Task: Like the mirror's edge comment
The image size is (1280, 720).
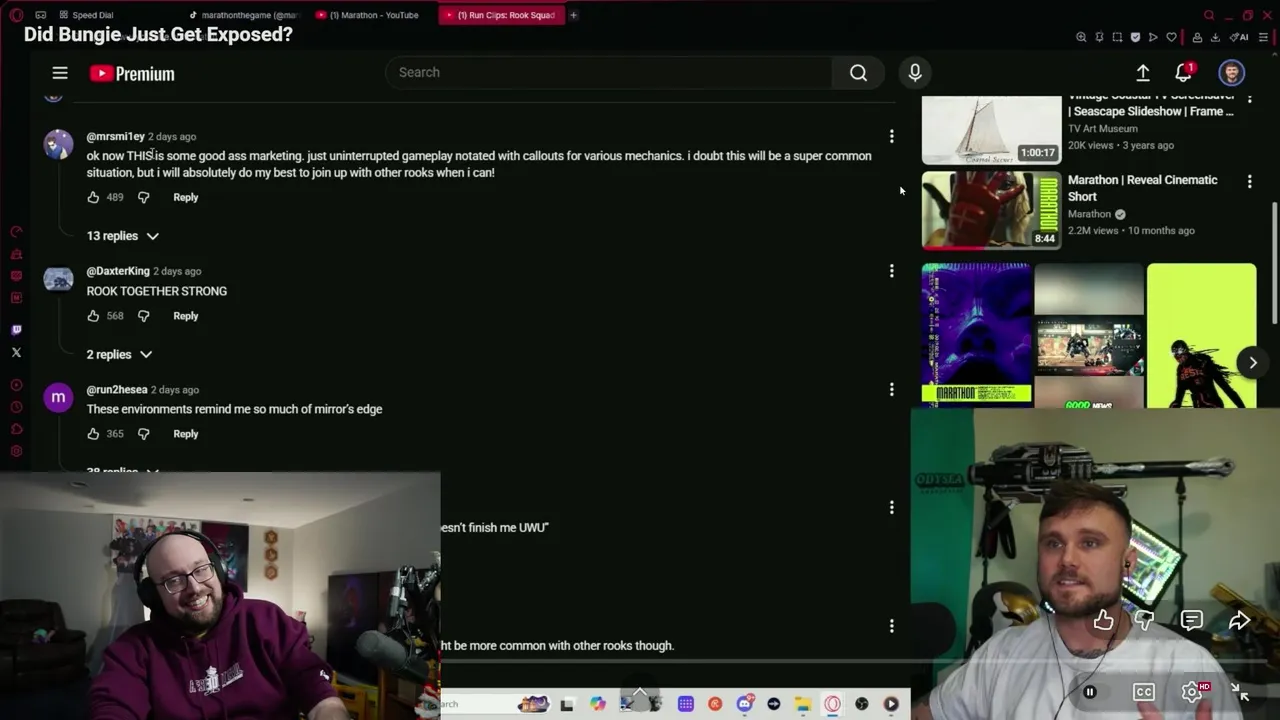Action: 93,434
